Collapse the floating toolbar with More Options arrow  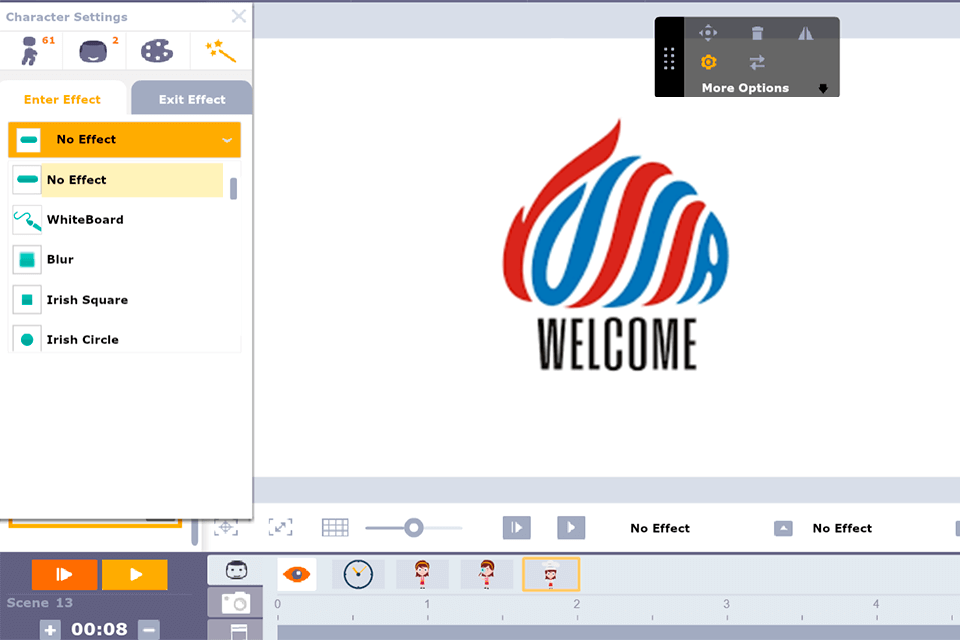pos(823,88)
